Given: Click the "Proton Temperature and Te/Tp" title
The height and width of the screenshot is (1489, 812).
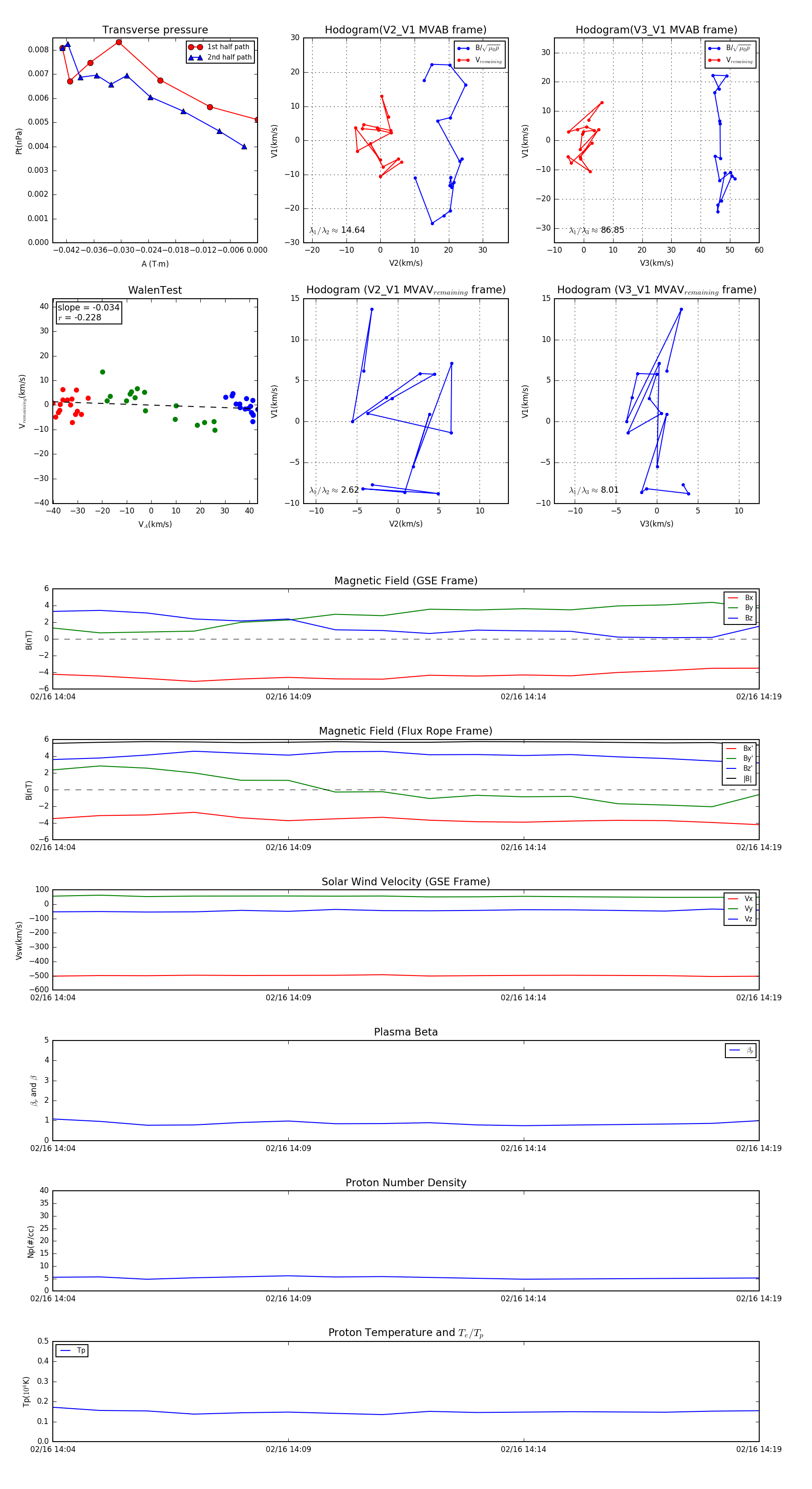Looking at the screenshot, I should [406, 1333].
